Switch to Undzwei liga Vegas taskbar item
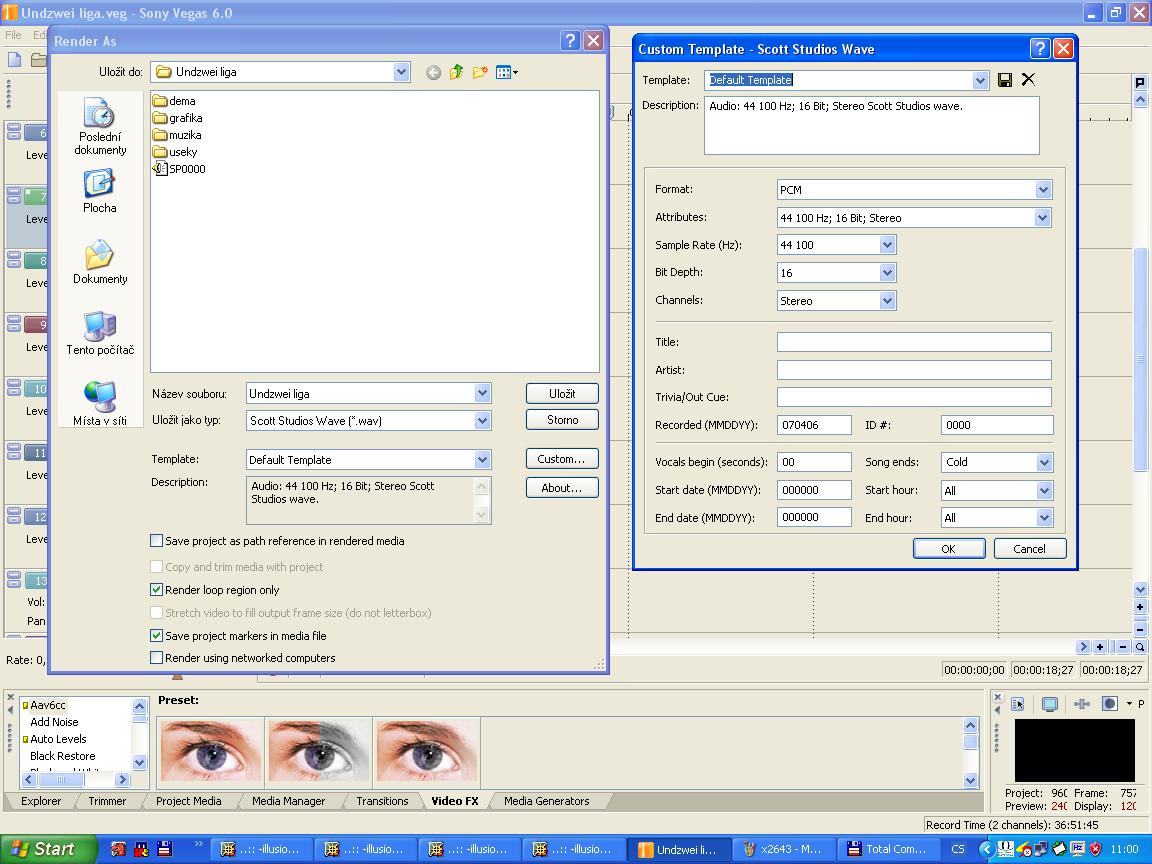 point(679,849)
